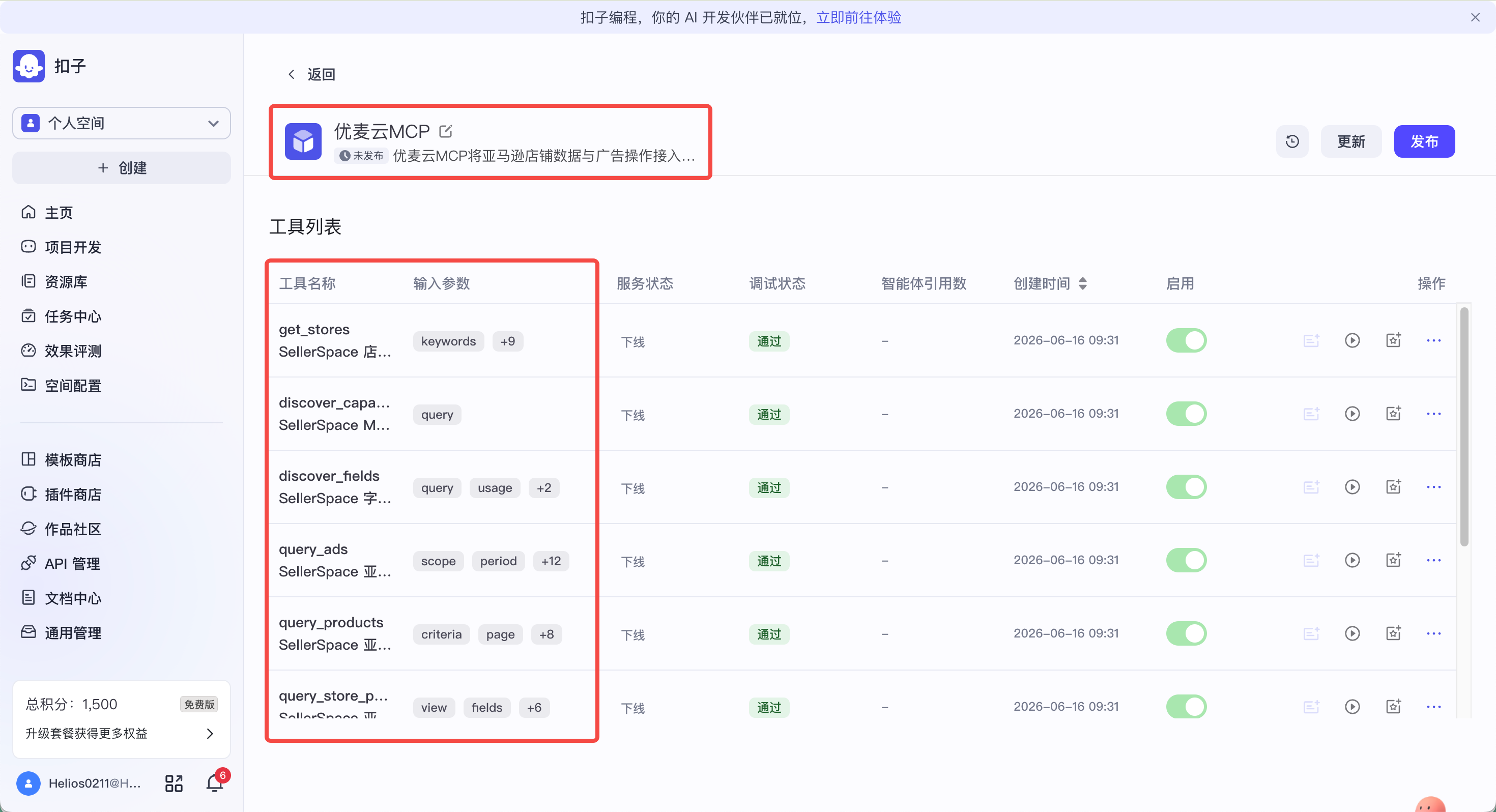1496x812 pixels.
Task: Follow the 立即前往体验 link
Action: [x=858, y=17]
